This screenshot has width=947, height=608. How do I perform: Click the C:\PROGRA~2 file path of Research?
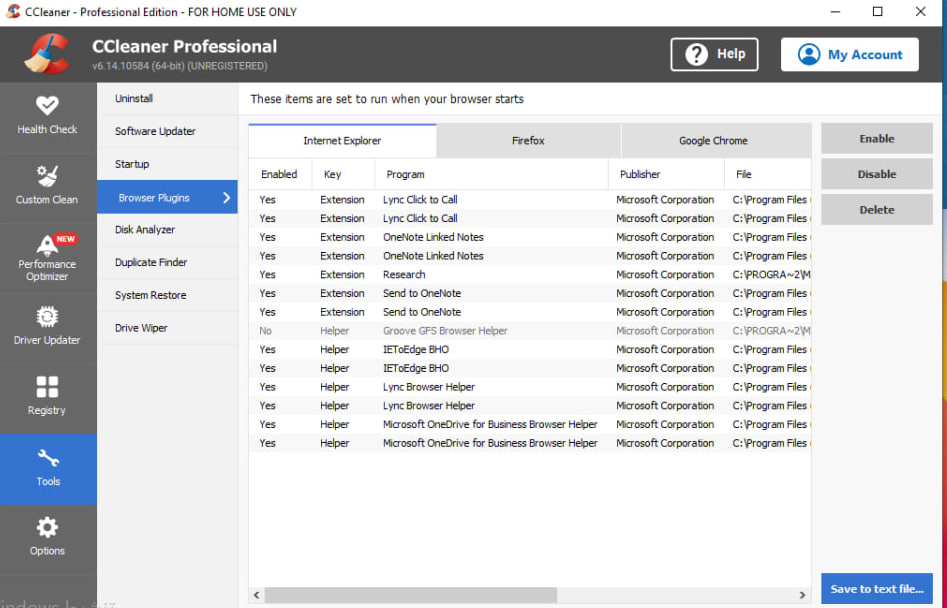click(x=771, y=275)
